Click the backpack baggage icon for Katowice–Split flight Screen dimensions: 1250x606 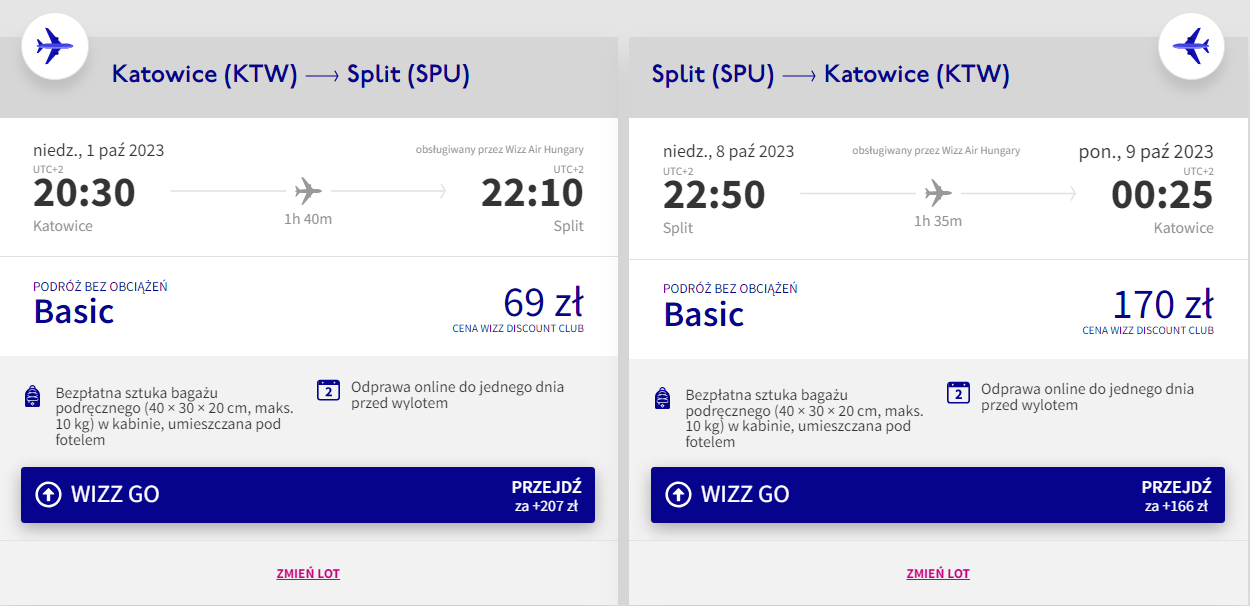coord(32,397)
